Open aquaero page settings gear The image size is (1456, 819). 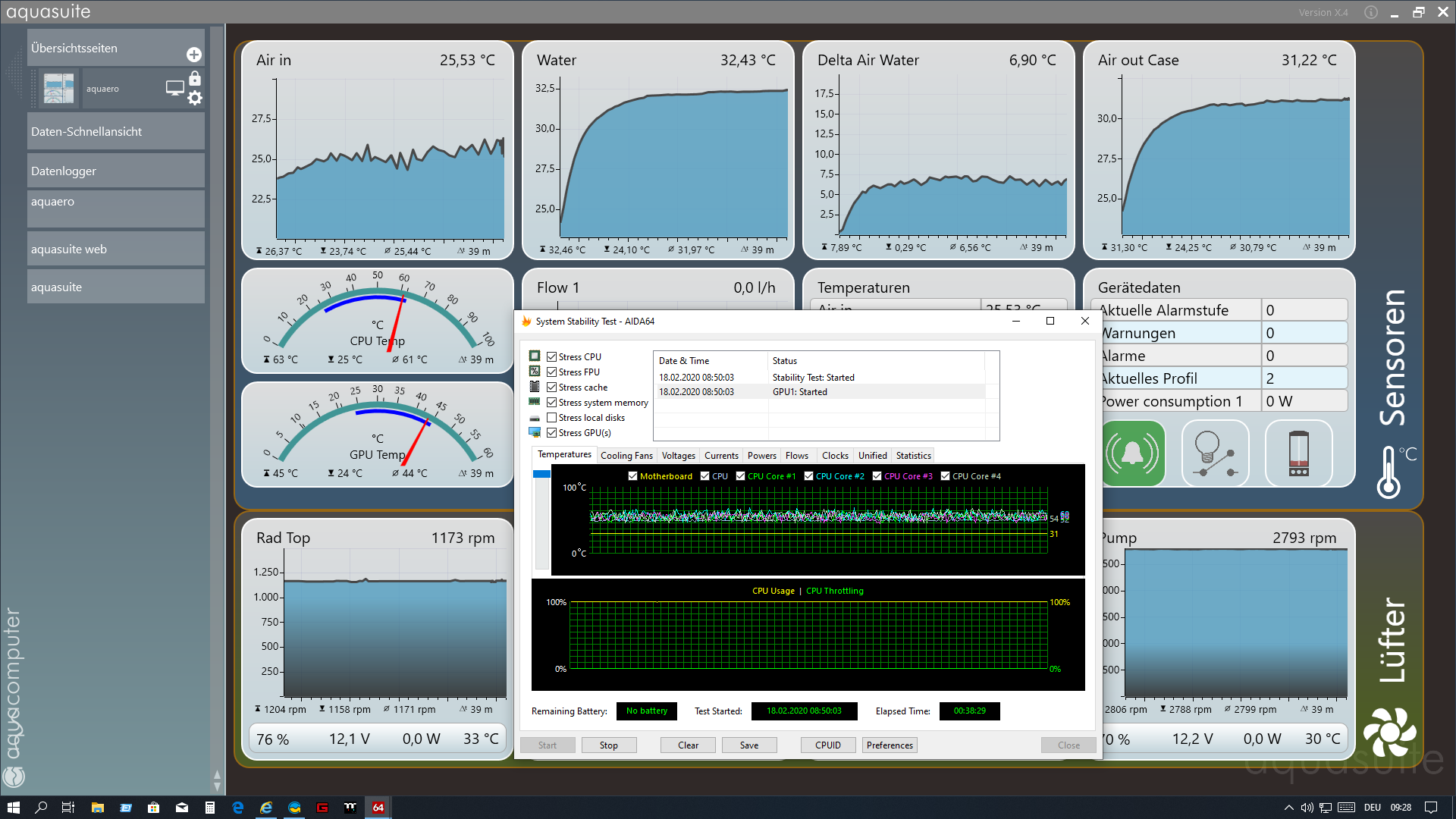[195, 98]
